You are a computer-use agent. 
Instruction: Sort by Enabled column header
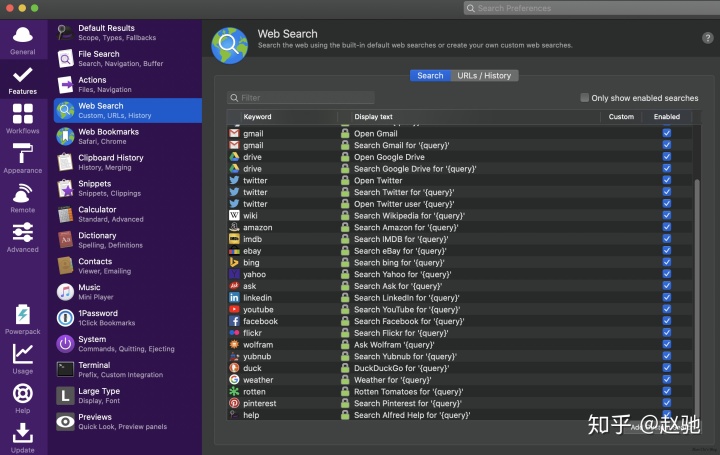click(667, 117)
